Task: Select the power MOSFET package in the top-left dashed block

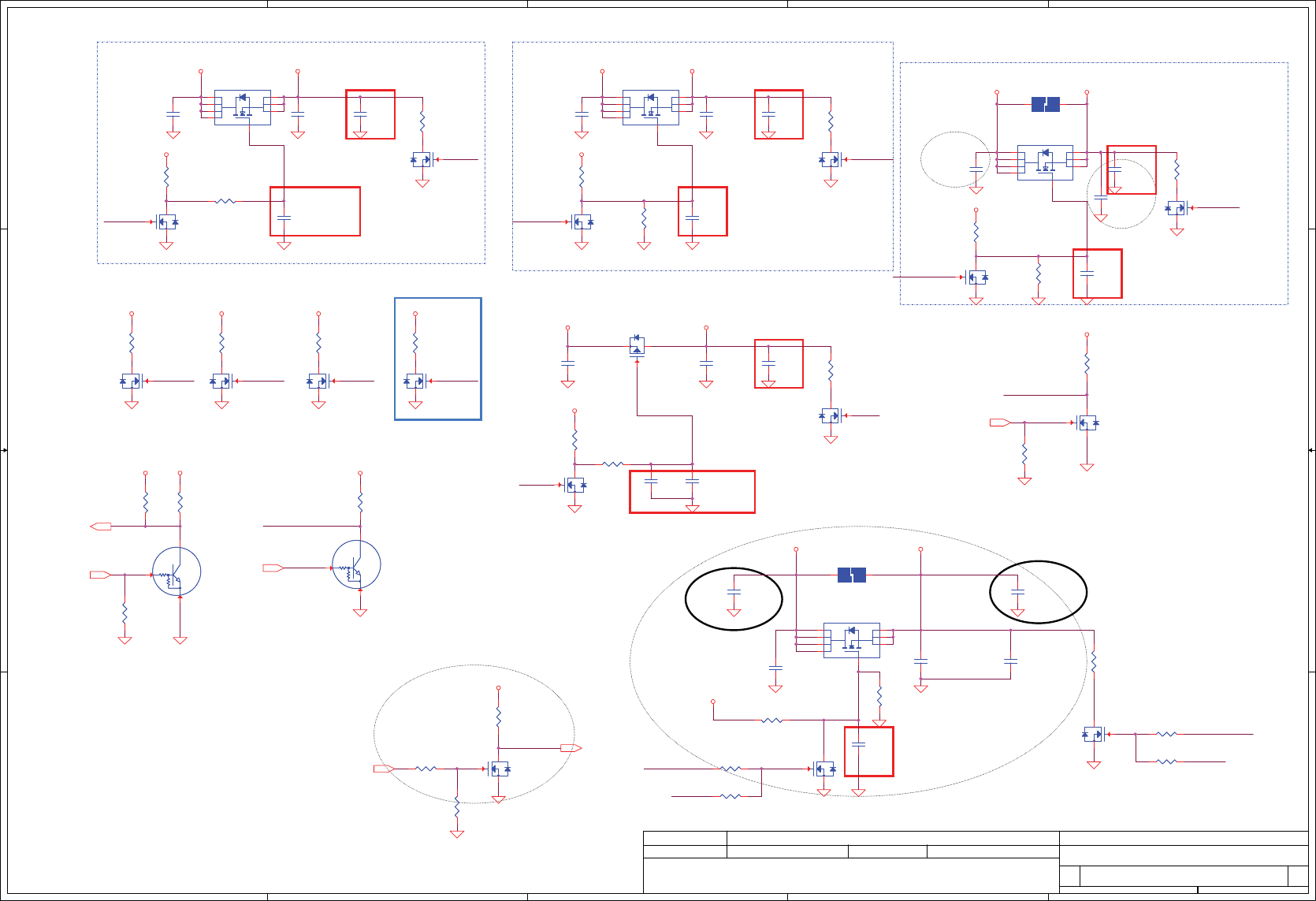Action: click(243, 107)
